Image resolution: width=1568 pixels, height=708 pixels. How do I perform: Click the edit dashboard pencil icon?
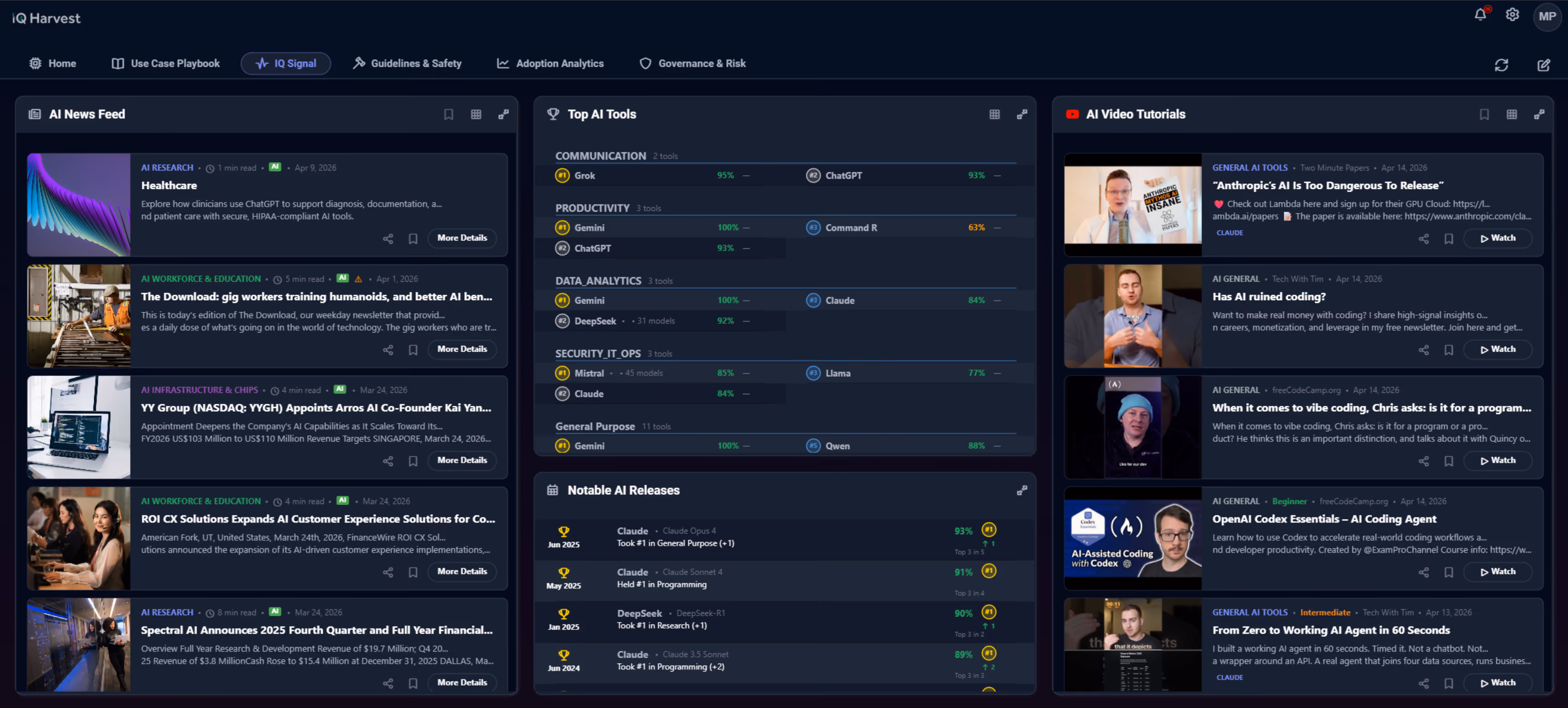pyautogui.click(x=1543, y=64)
